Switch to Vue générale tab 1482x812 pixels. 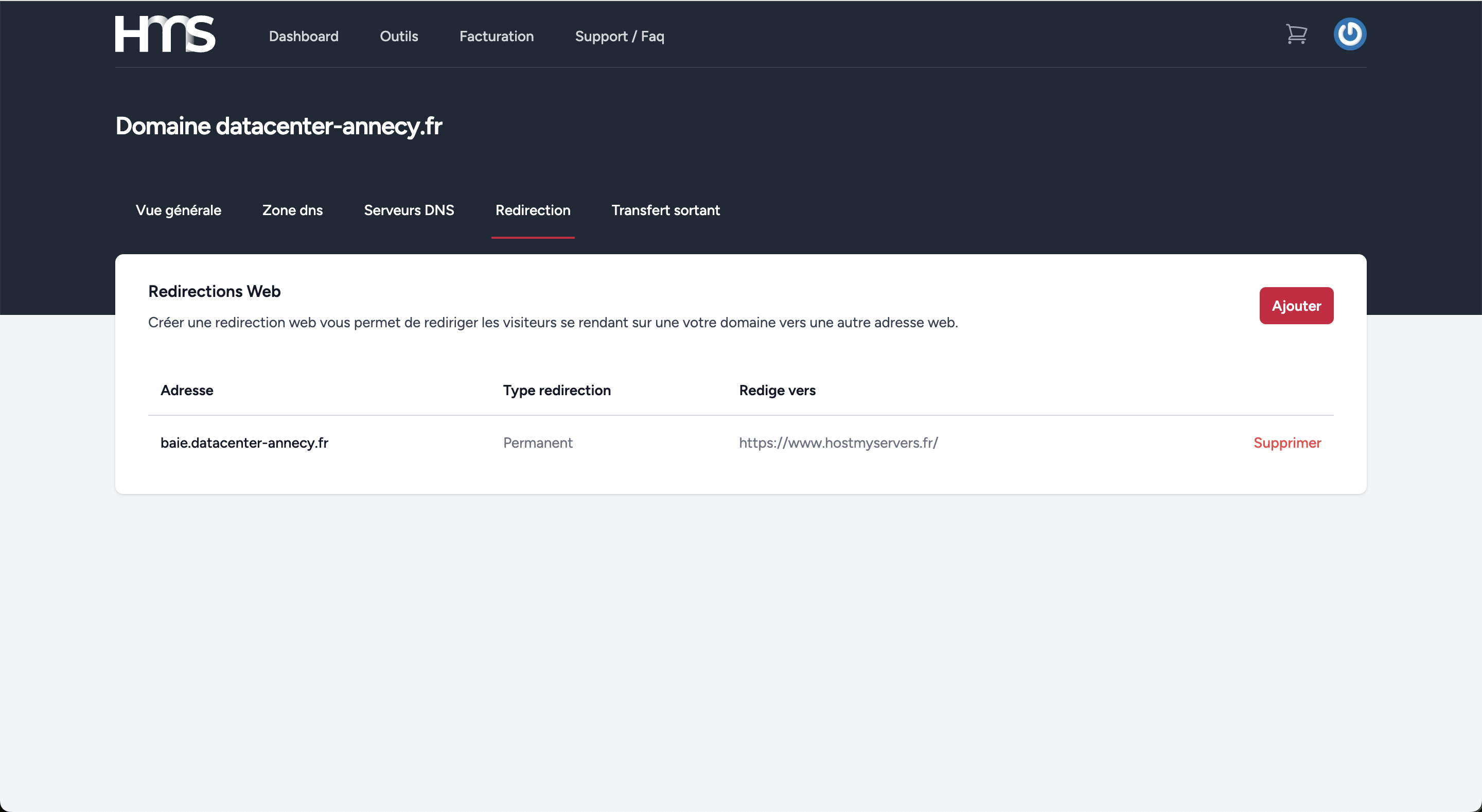(179, 210)
